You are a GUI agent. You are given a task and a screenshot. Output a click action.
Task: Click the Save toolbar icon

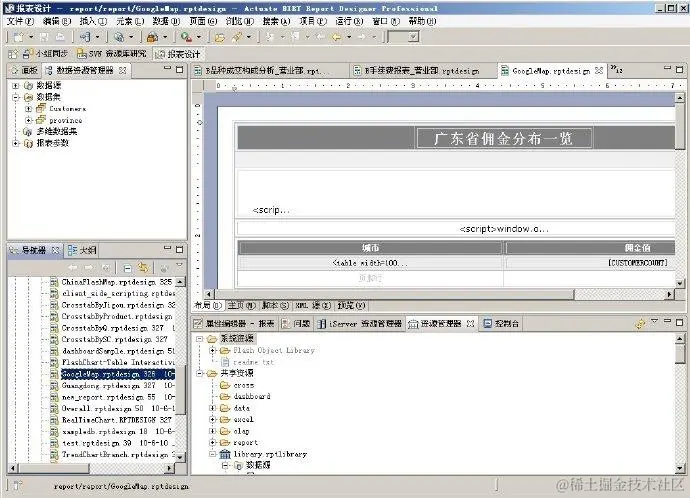pos(44,37)
